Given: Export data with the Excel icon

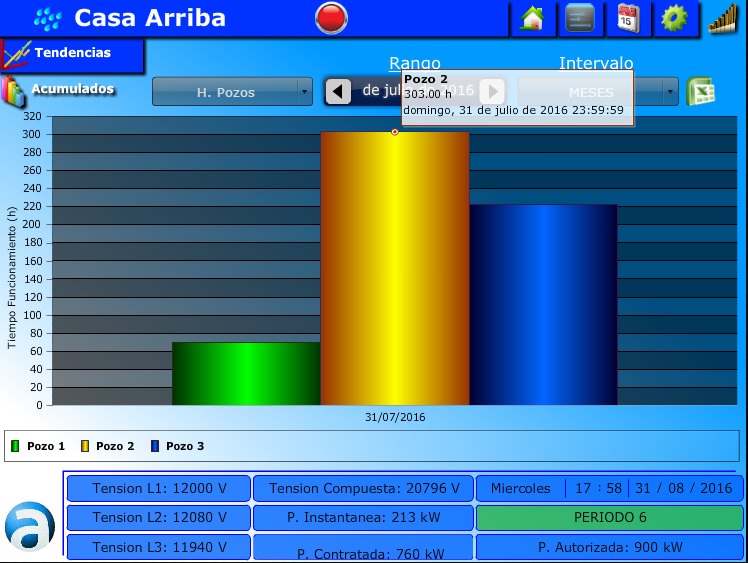Looking at the screenshot, I should point(700,91).
